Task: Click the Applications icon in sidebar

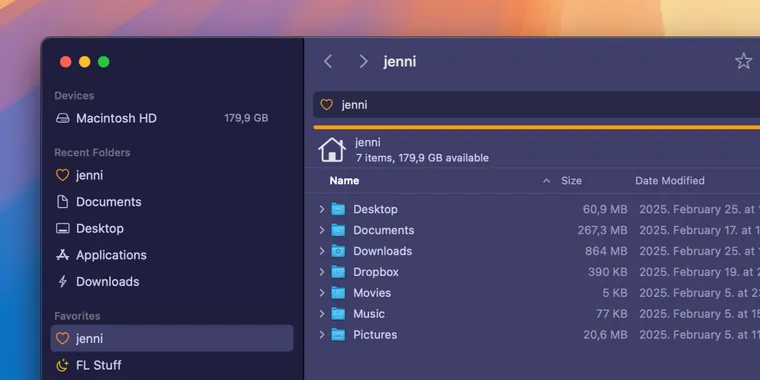Action: click(x=63, y=255)
